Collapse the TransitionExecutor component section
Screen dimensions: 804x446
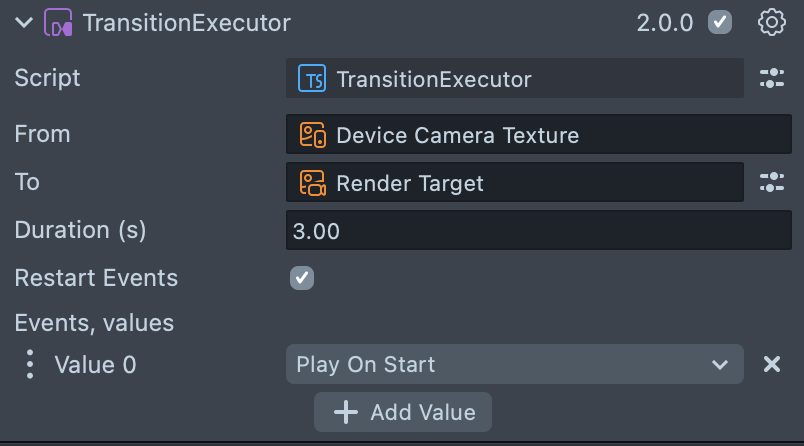(24, 23)
